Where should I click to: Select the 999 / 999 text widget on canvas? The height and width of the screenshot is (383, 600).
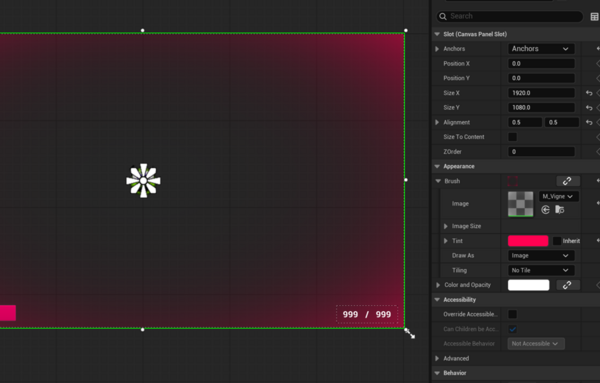[367, 315]
